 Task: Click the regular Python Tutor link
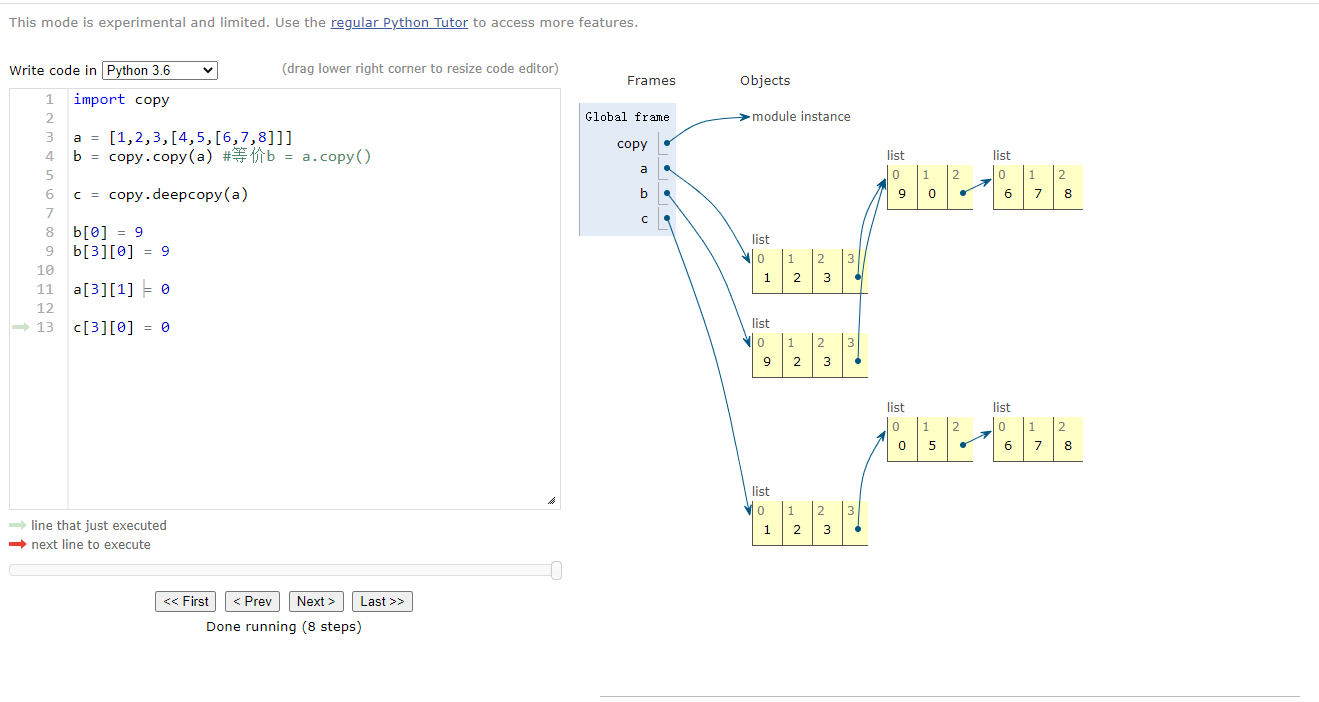click(399, 22)
